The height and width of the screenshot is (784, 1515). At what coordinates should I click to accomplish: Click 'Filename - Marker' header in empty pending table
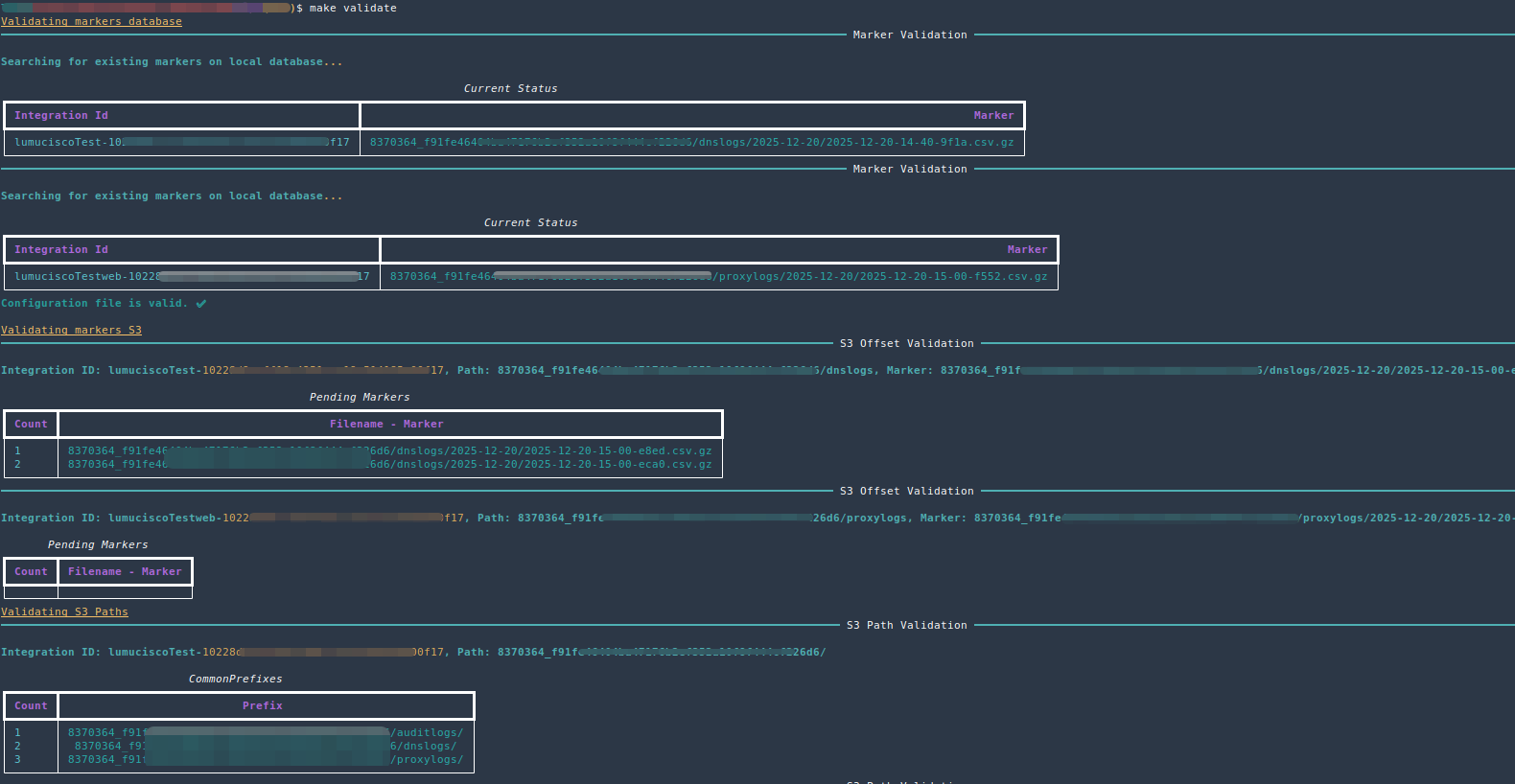(x=125, y=571)
